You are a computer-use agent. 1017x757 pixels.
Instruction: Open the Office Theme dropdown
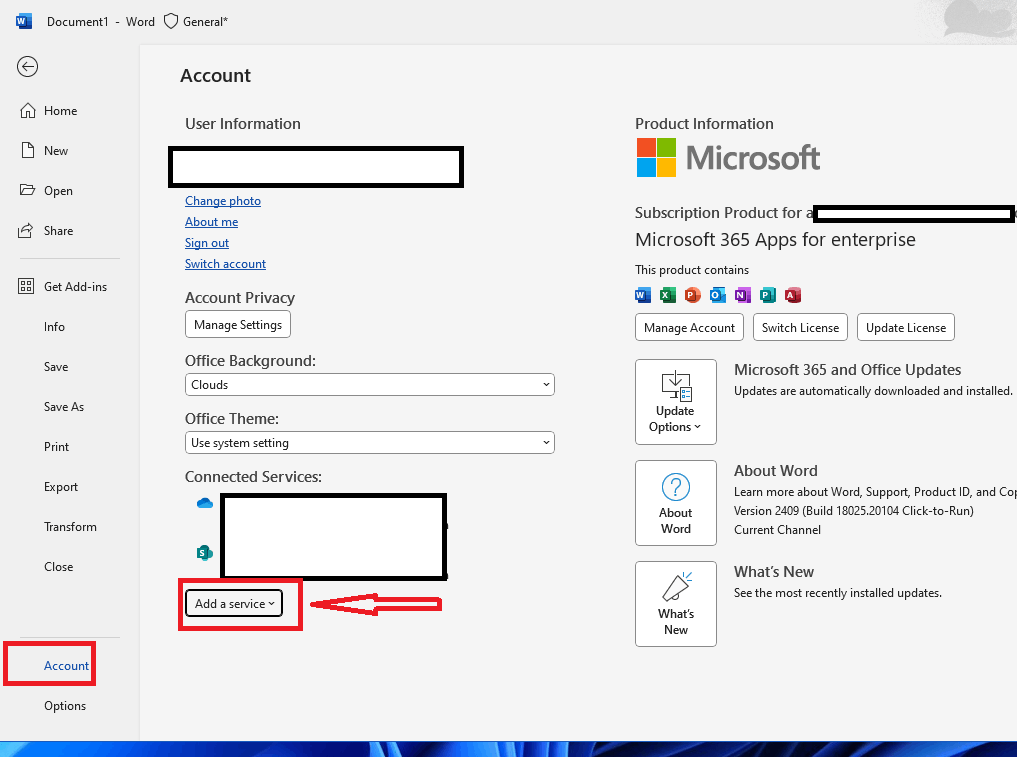click(x=370, y=443)
